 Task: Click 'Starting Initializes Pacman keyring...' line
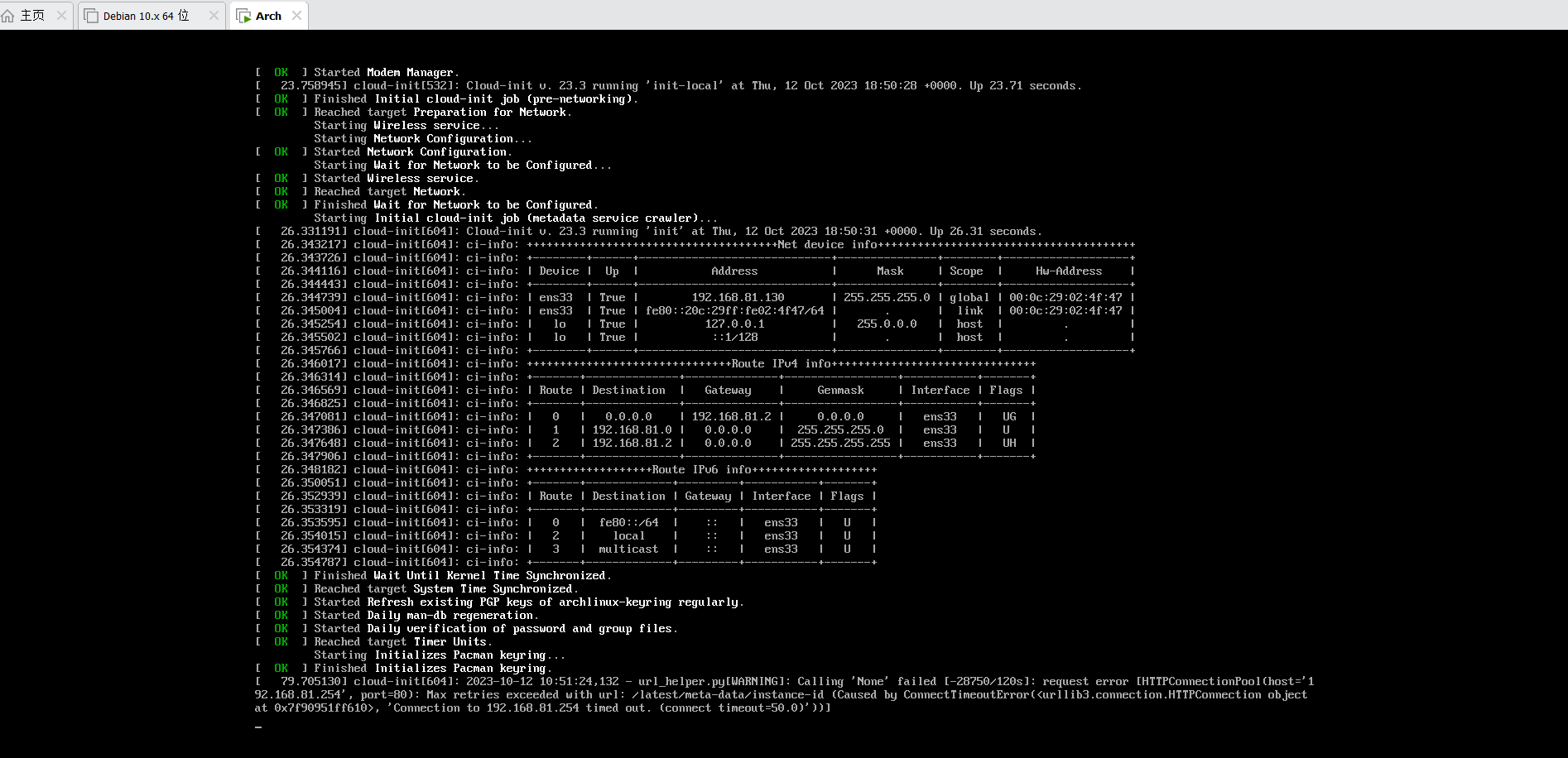(x=440, y=655)
